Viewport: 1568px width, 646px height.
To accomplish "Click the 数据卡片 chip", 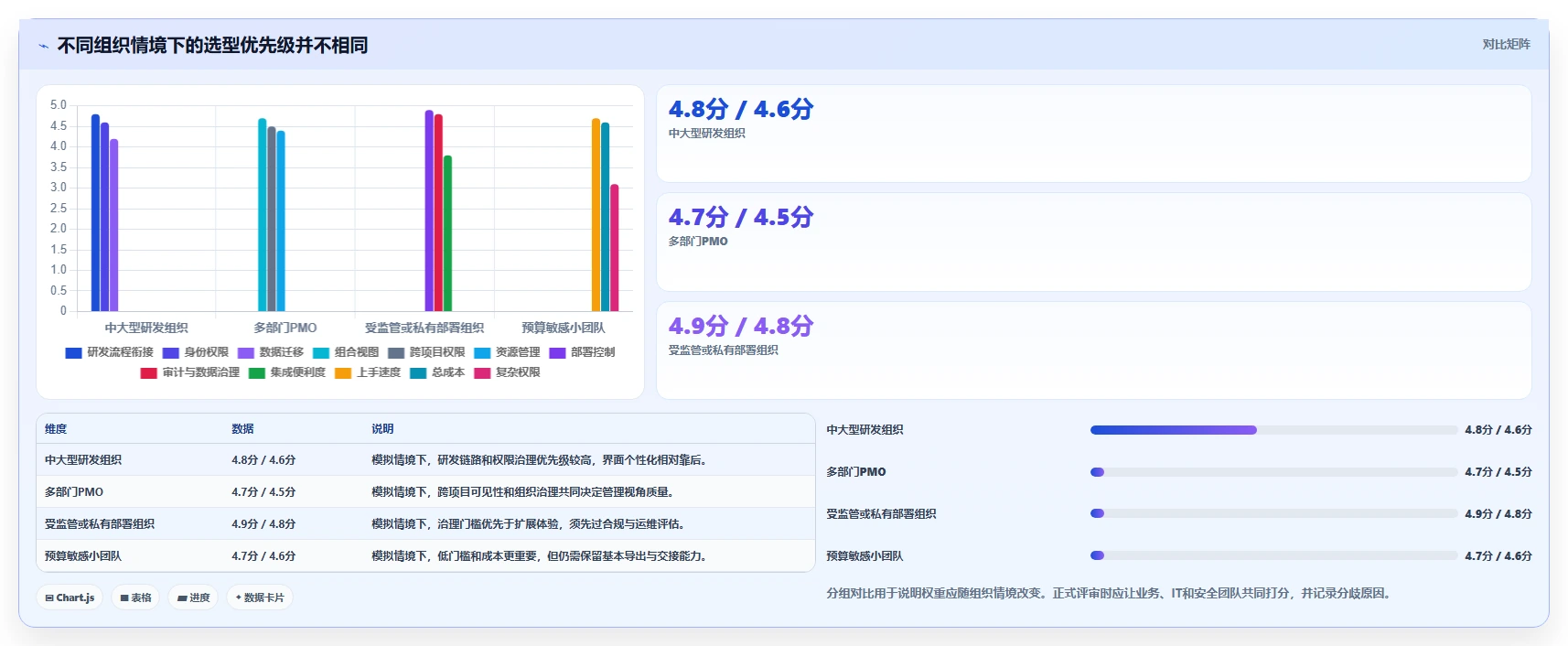I will click(260, 598).
